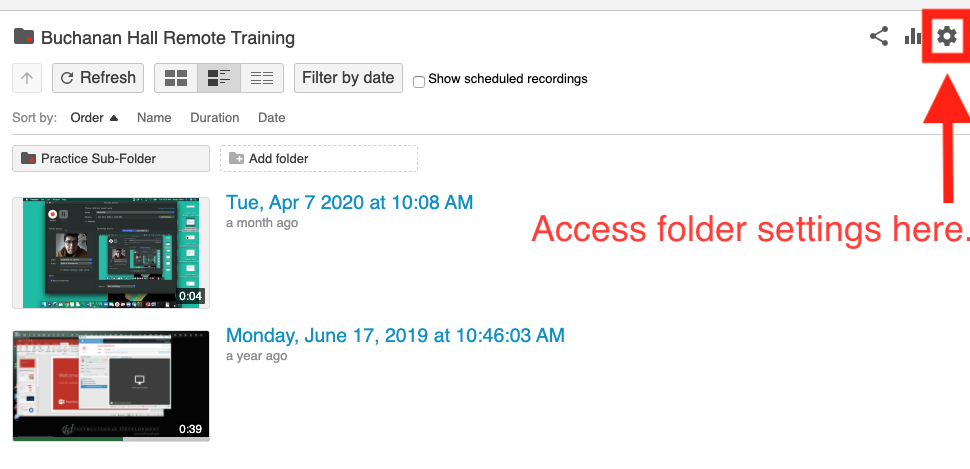Click the share folder icon
The height and width of the screenshot is (469, 970).
pyautogui.click(x=878, y=37)
